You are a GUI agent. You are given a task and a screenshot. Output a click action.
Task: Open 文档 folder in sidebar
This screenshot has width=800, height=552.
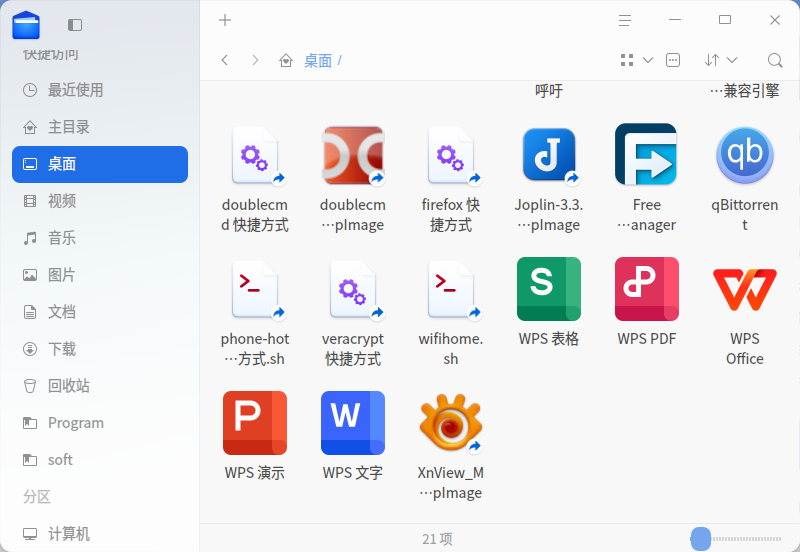coord(100,312)
